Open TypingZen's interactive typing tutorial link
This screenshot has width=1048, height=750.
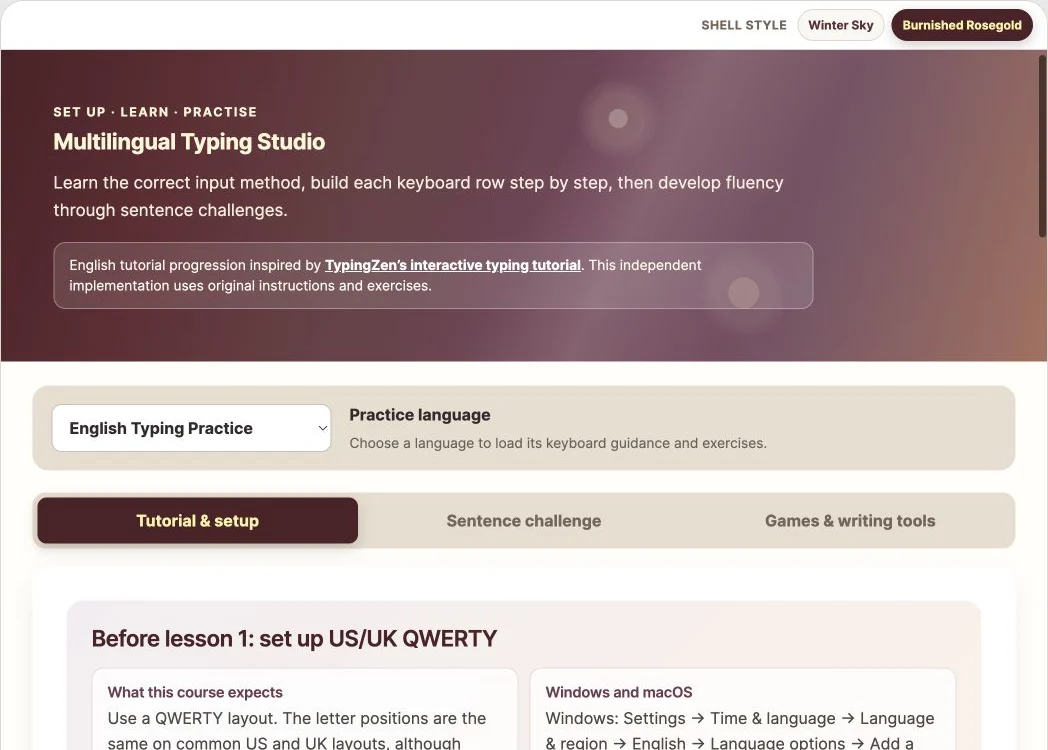(452, 265)
